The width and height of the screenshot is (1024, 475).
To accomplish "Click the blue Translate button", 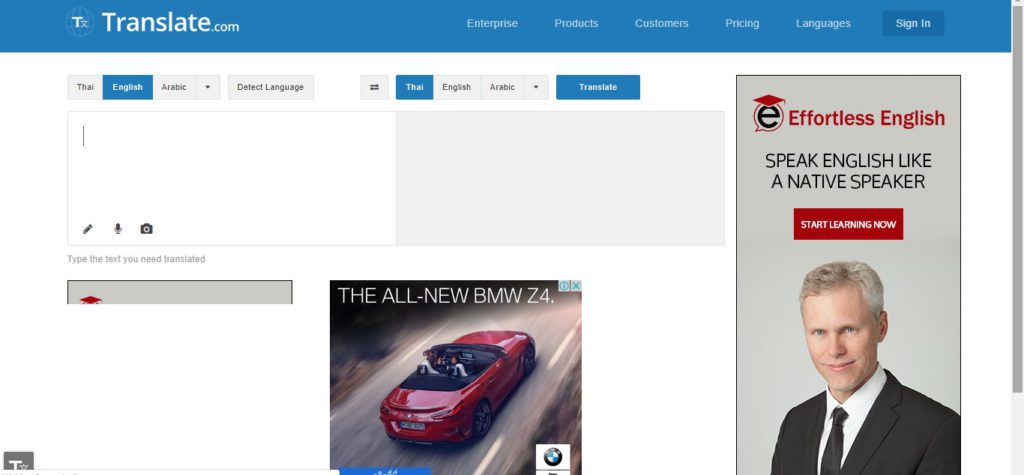I will [x=598, y=87].
